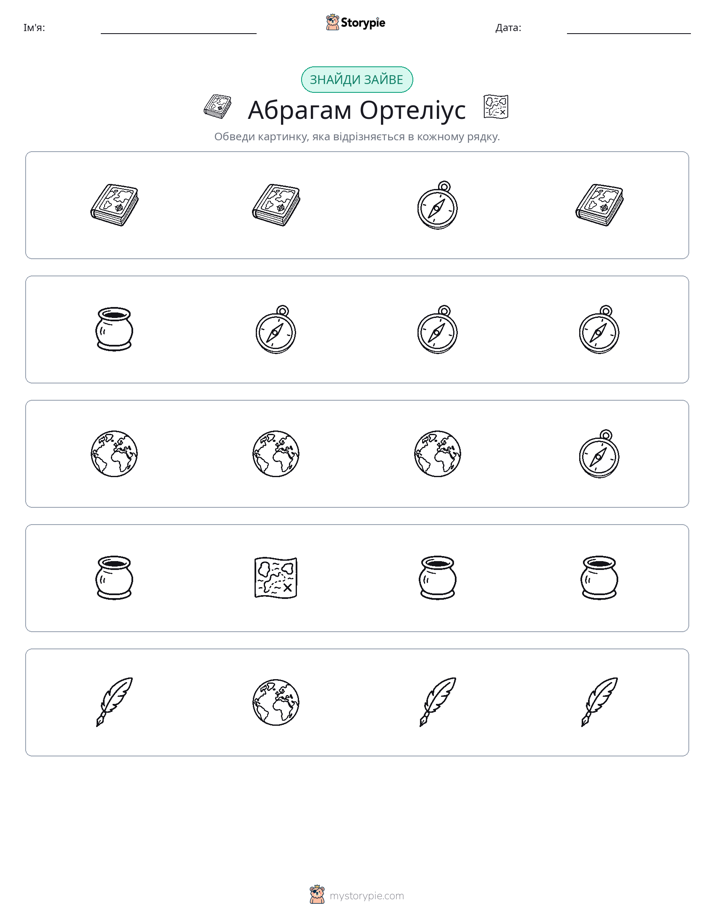This screenshot has width=714, height=924.
Task: Click the Абрагам Ортеліус title
Action: pos(356,110)
